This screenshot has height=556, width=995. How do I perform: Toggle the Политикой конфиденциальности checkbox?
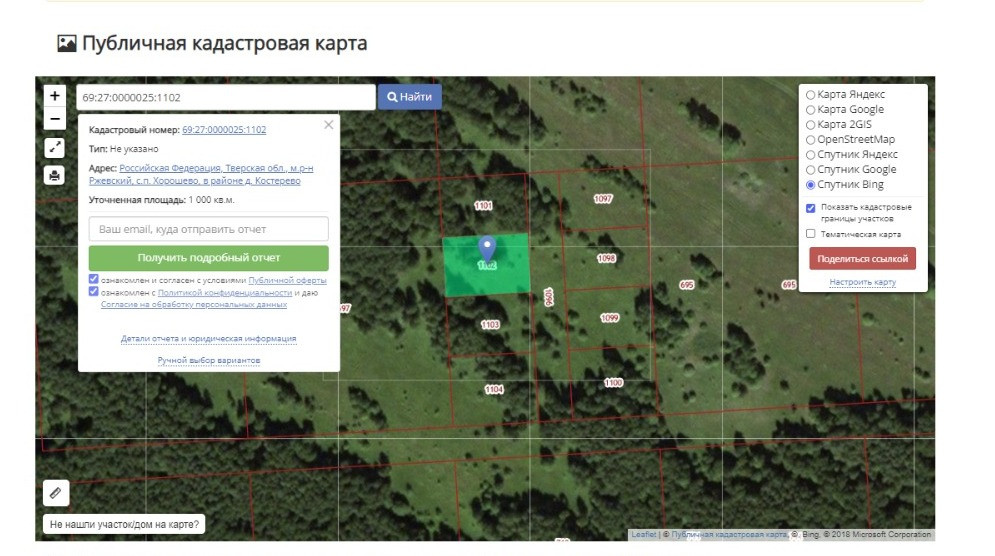(x=94, y=292)
